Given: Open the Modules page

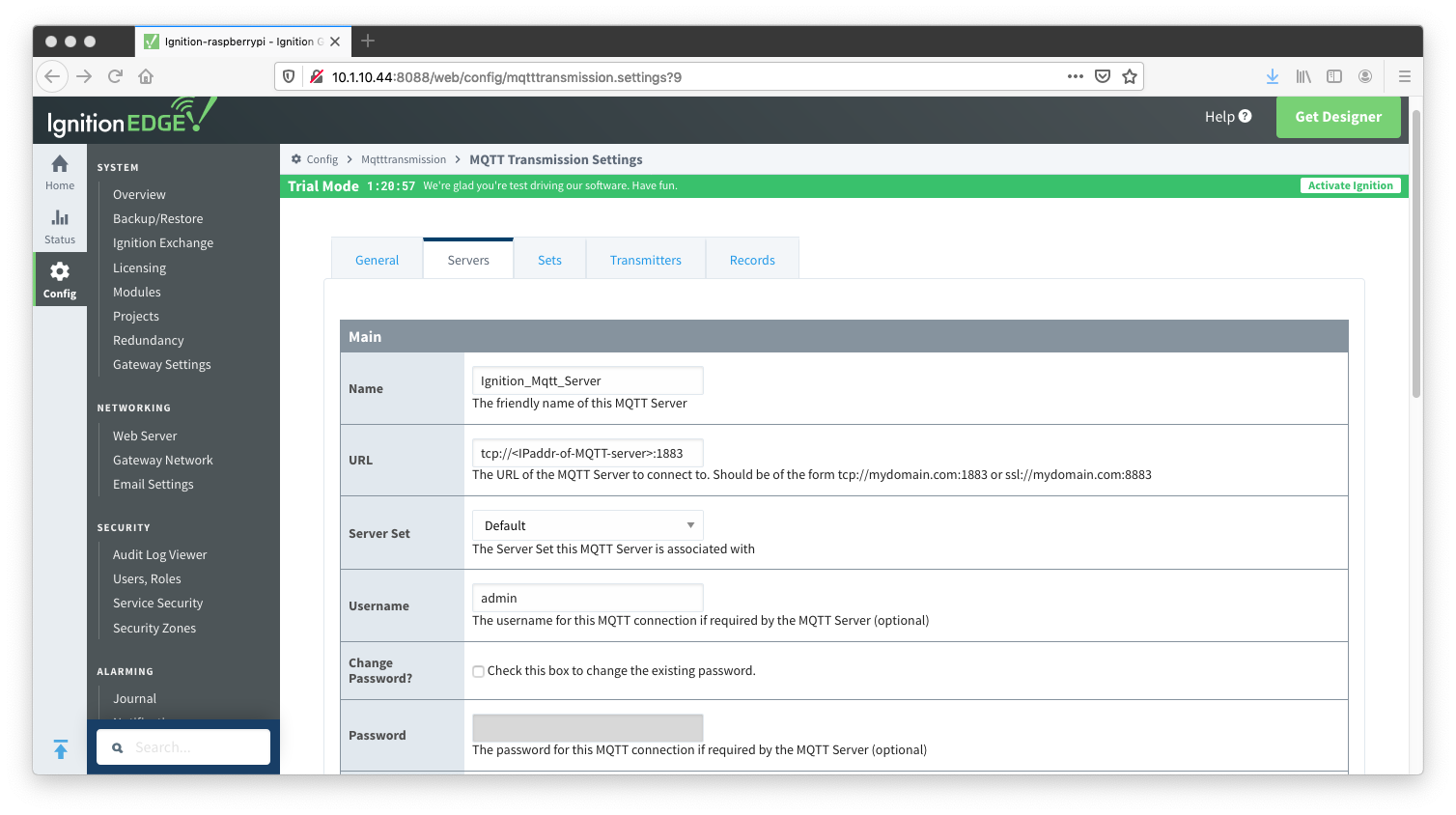Looking at the screenshot, I should point(137,292).
